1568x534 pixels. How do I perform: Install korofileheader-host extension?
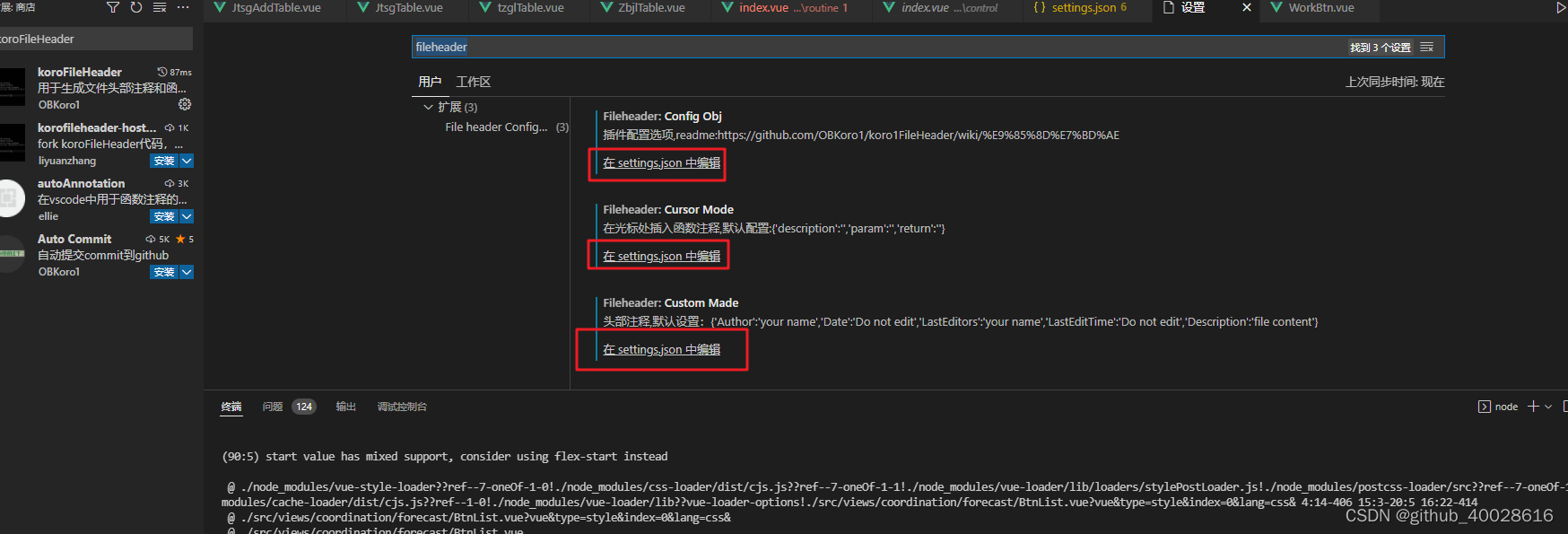pyautogui.click(x=164, y=161)
